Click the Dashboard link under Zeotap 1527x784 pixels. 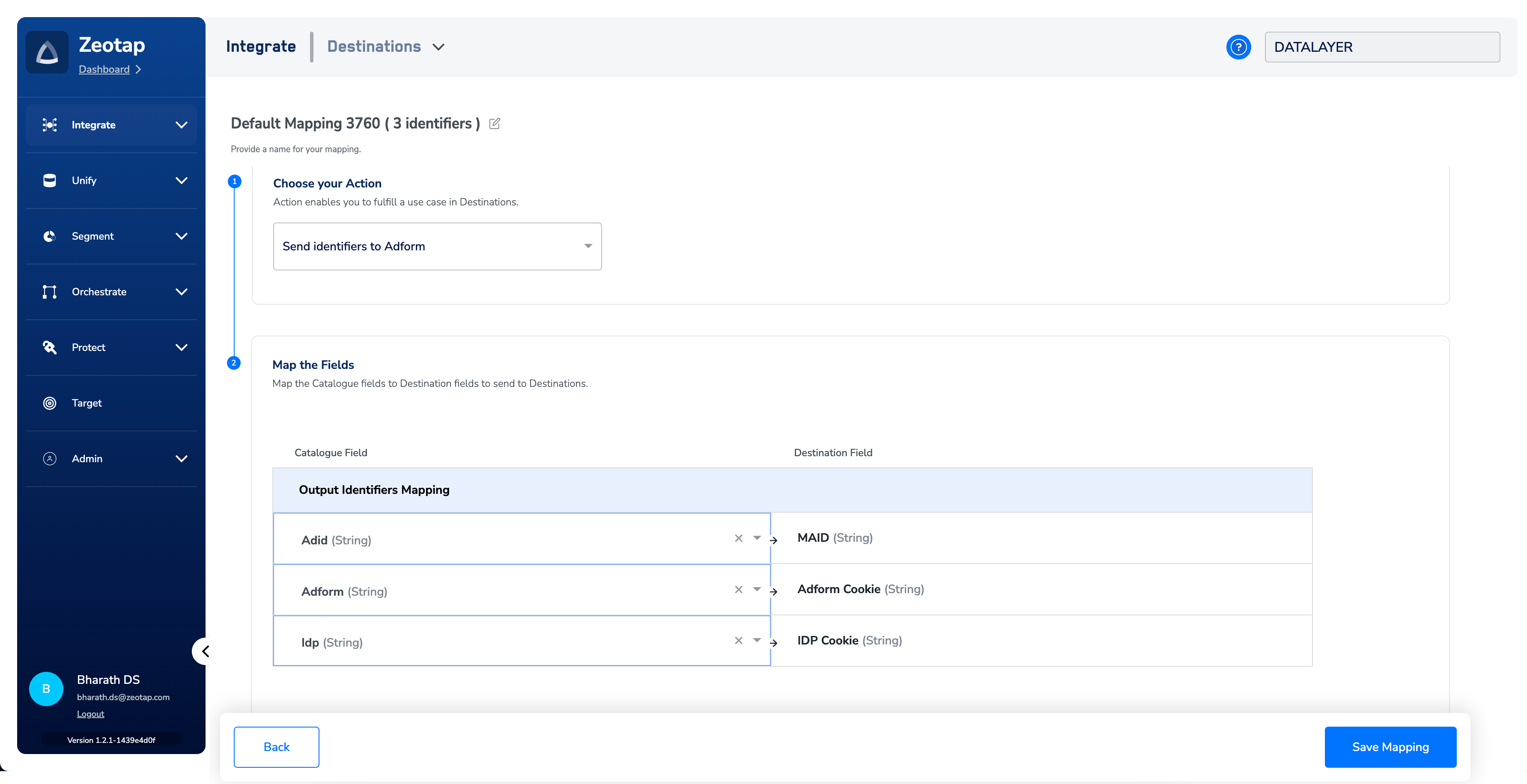click(x=104, y=69)
